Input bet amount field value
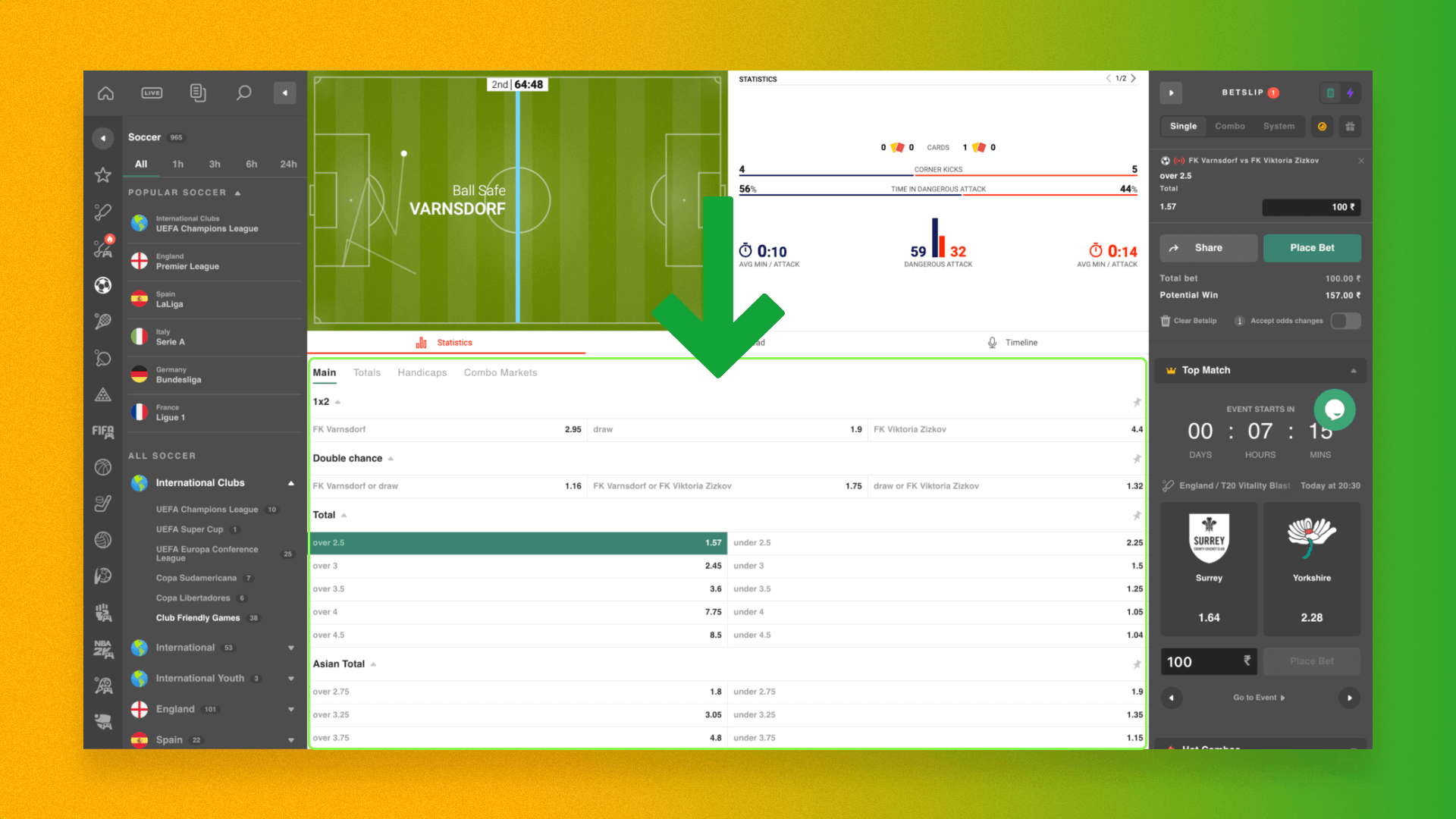The width and height of the screenshot is (1456, 819). tap(1311, 207)
